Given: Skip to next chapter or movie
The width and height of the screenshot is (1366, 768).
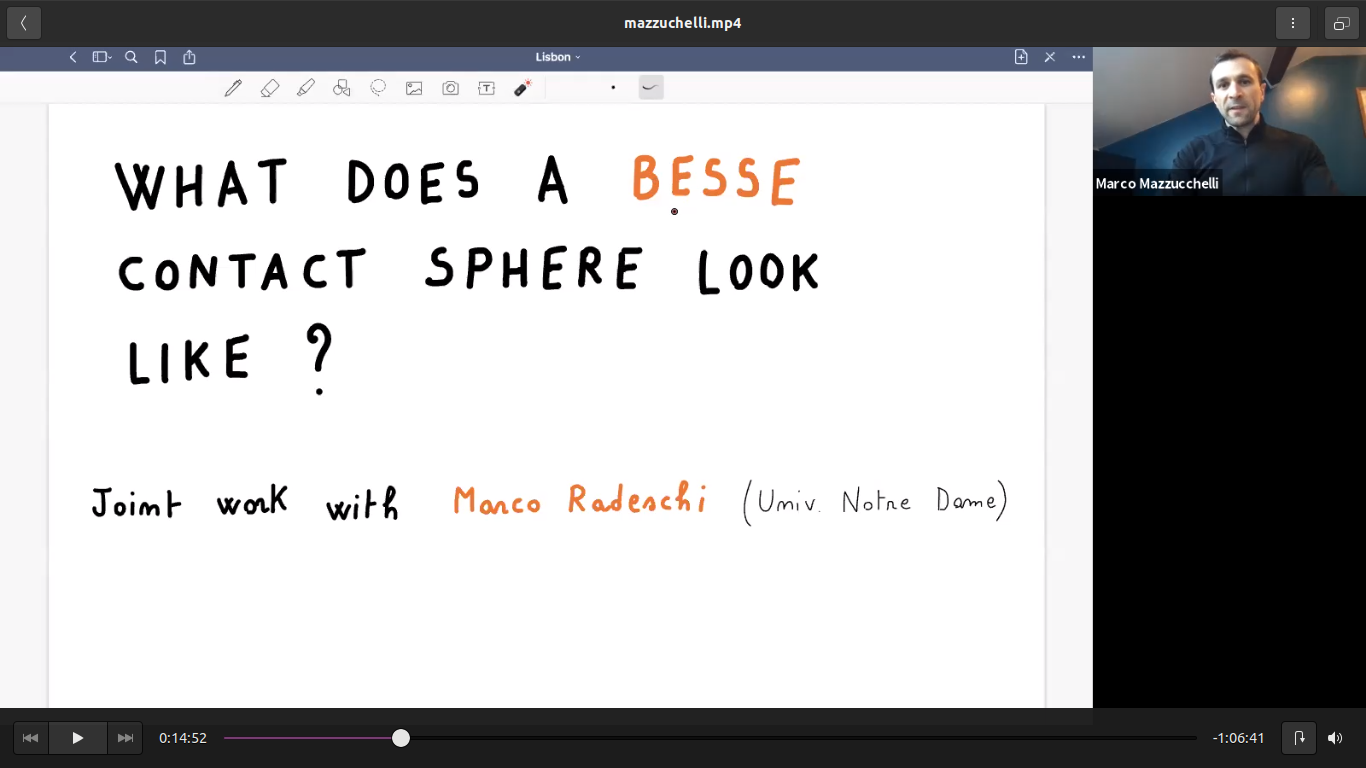Looking at the screenshot, I should click(125, 738).
